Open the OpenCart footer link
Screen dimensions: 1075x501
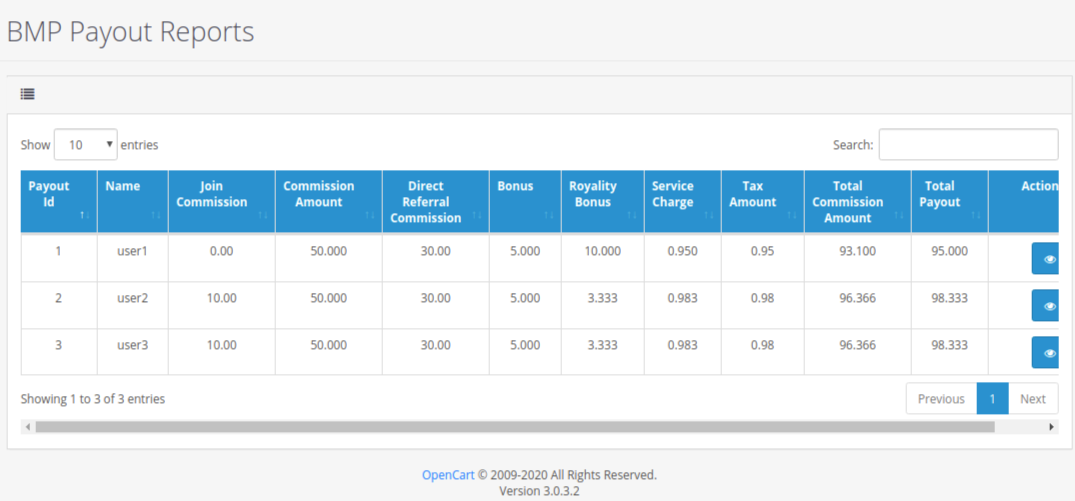tap(447, 475)
